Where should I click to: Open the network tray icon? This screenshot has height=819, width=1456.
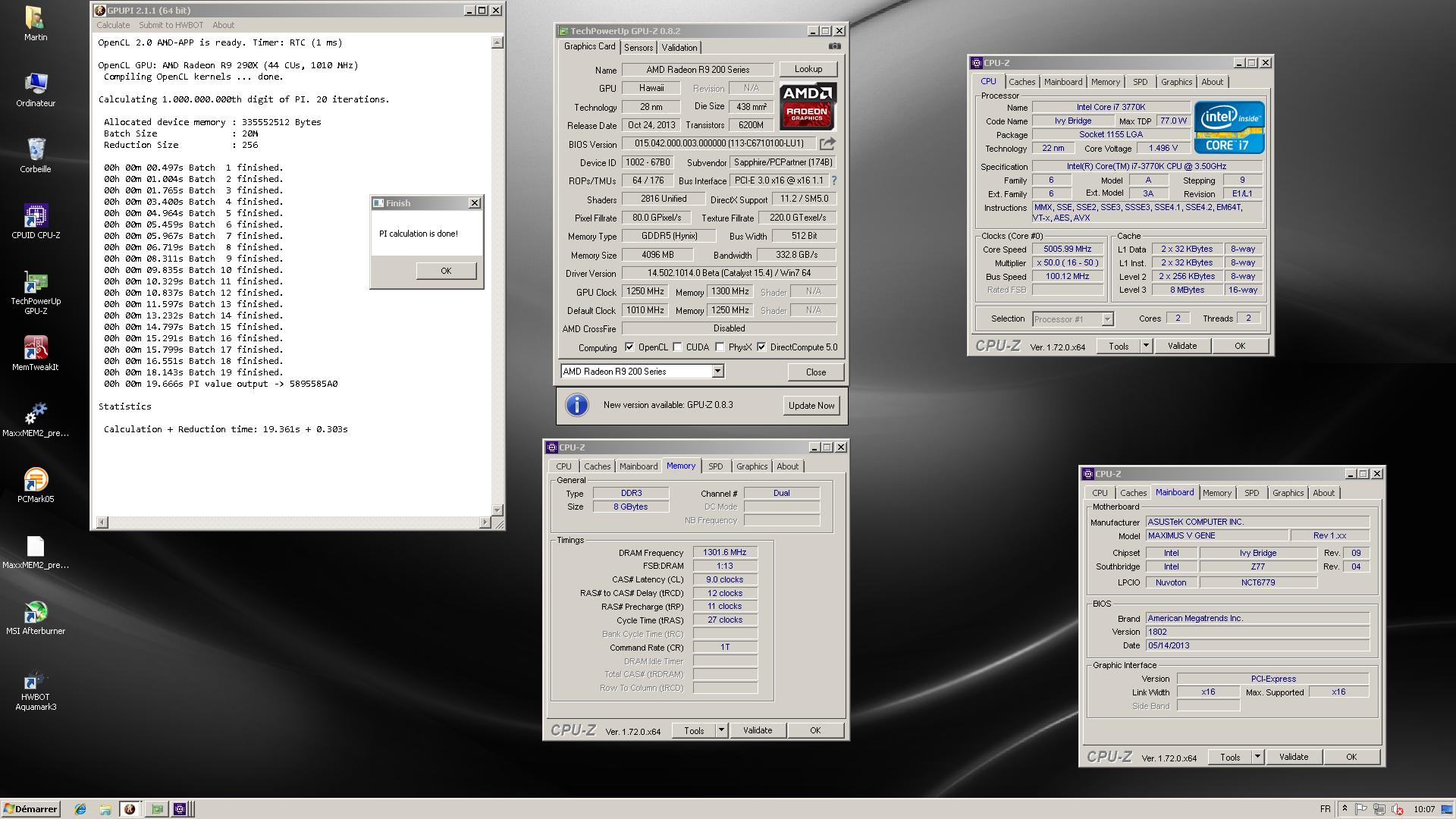click(x=1379, y=809)
